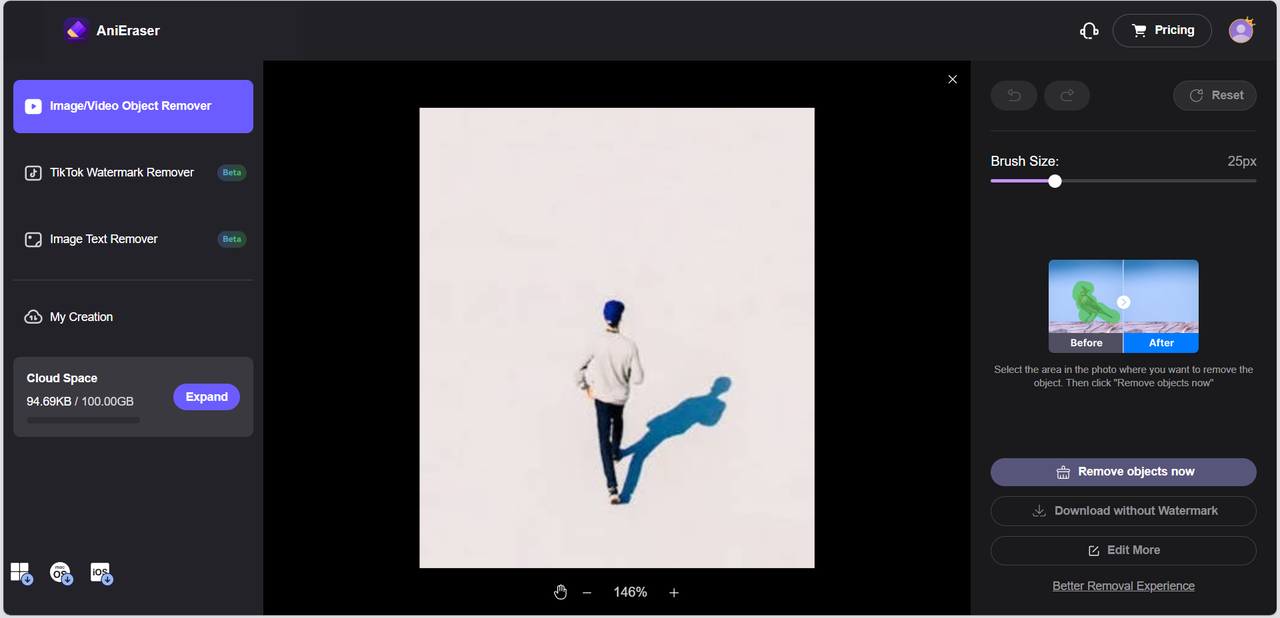
Task: Click the Cloud Space heading
Action: point(62,379)
